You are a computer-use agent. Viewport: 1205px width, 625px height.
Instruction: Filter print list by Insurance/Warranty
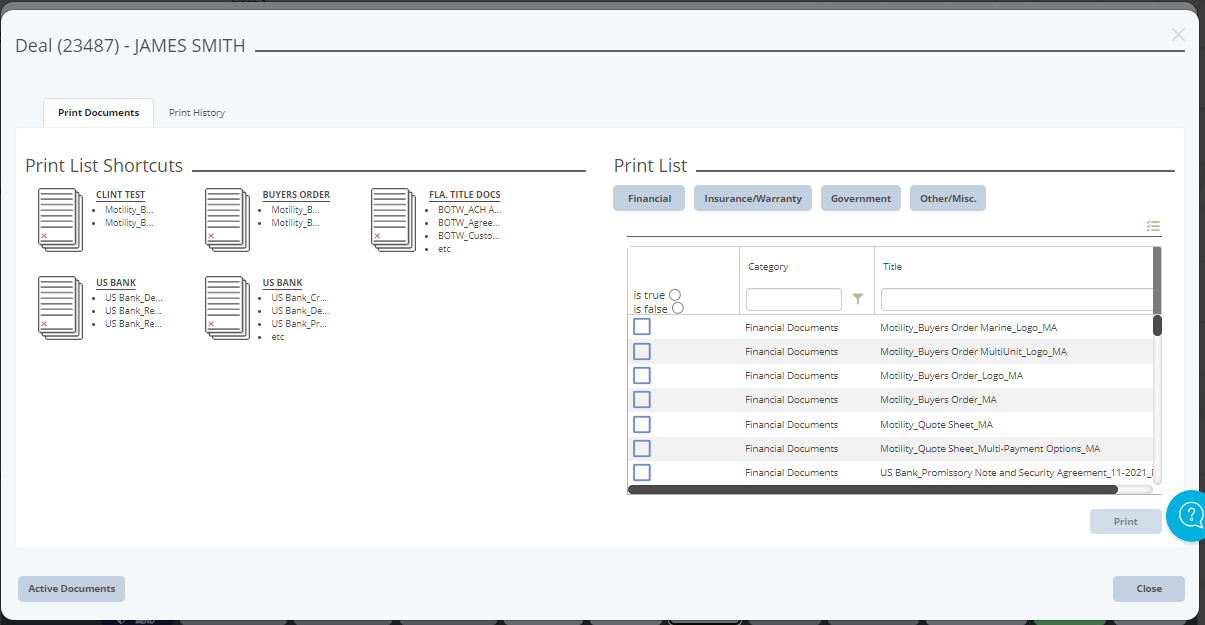pyautogui.click(x=753, y=198)
